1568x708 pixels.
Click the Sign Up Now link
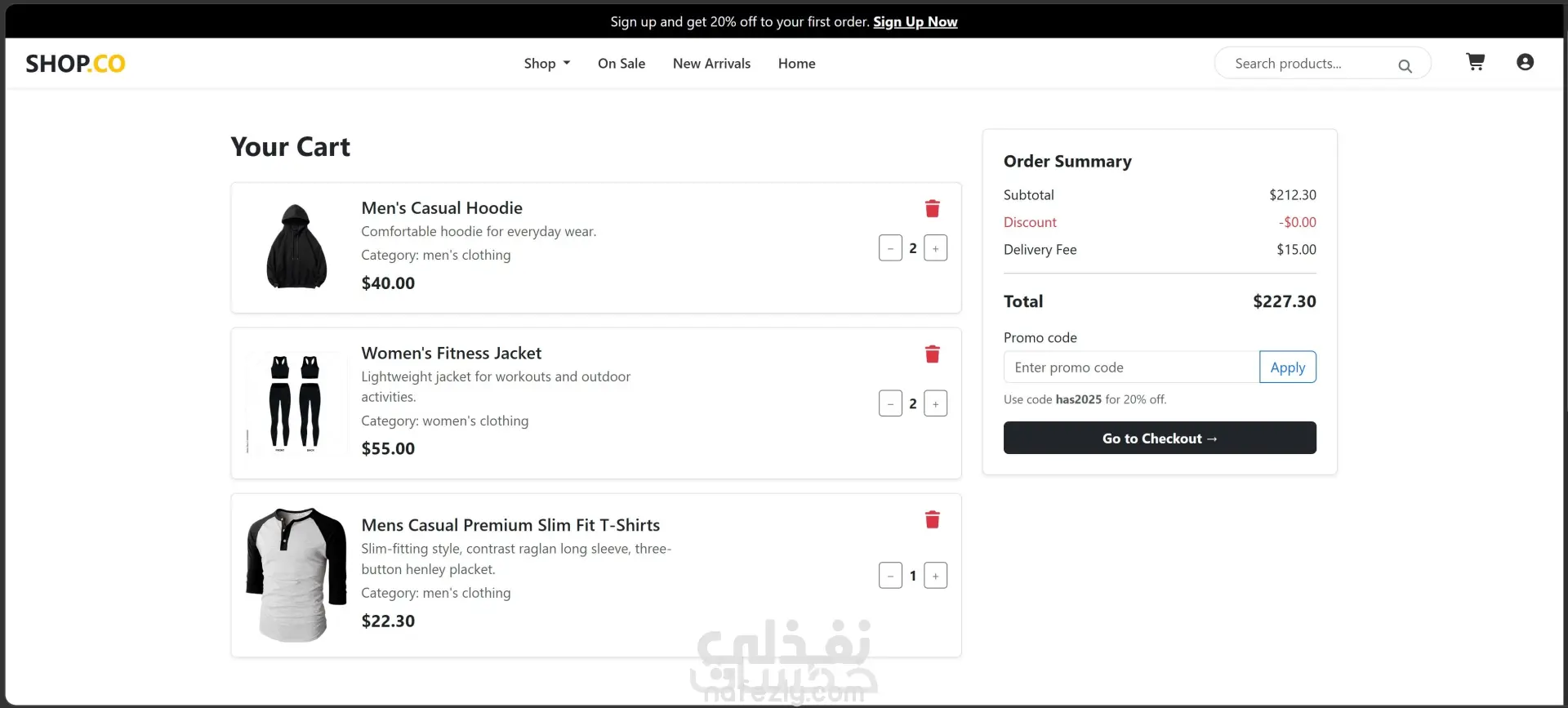coord(915,22)
